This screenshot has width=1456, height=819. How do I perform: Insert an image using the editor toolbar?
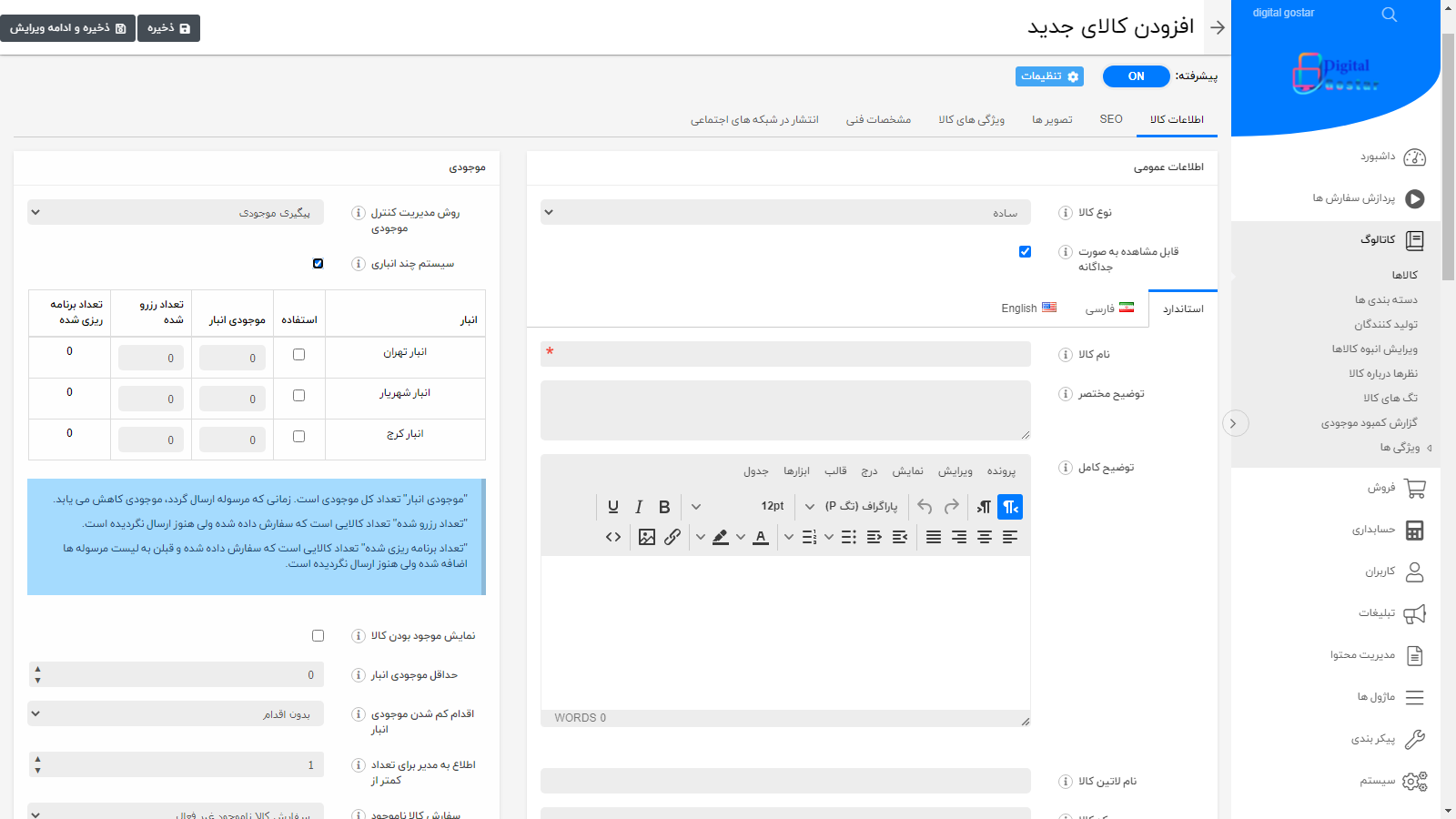[x=647, y=537]
